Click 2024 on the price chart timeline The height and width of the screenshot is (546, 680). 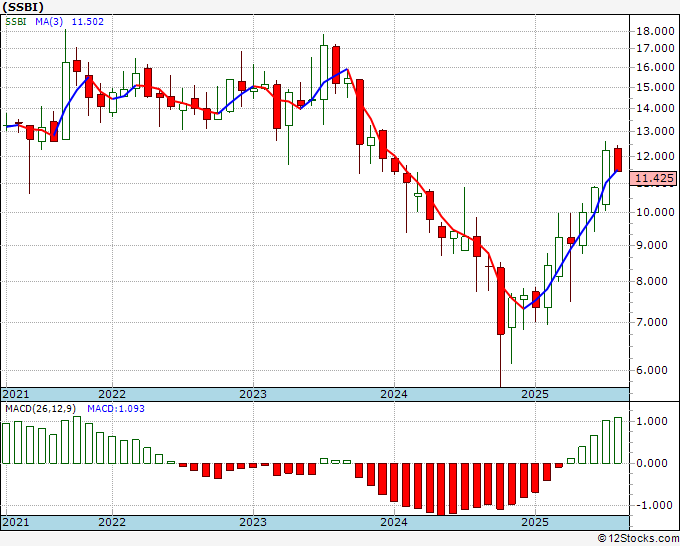(x=394, y=394)
